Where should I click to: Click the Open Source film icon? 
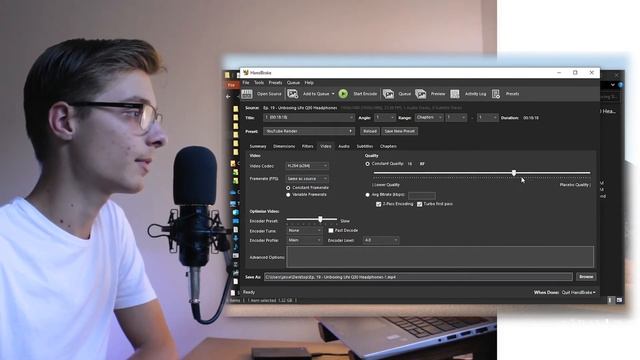247,94
